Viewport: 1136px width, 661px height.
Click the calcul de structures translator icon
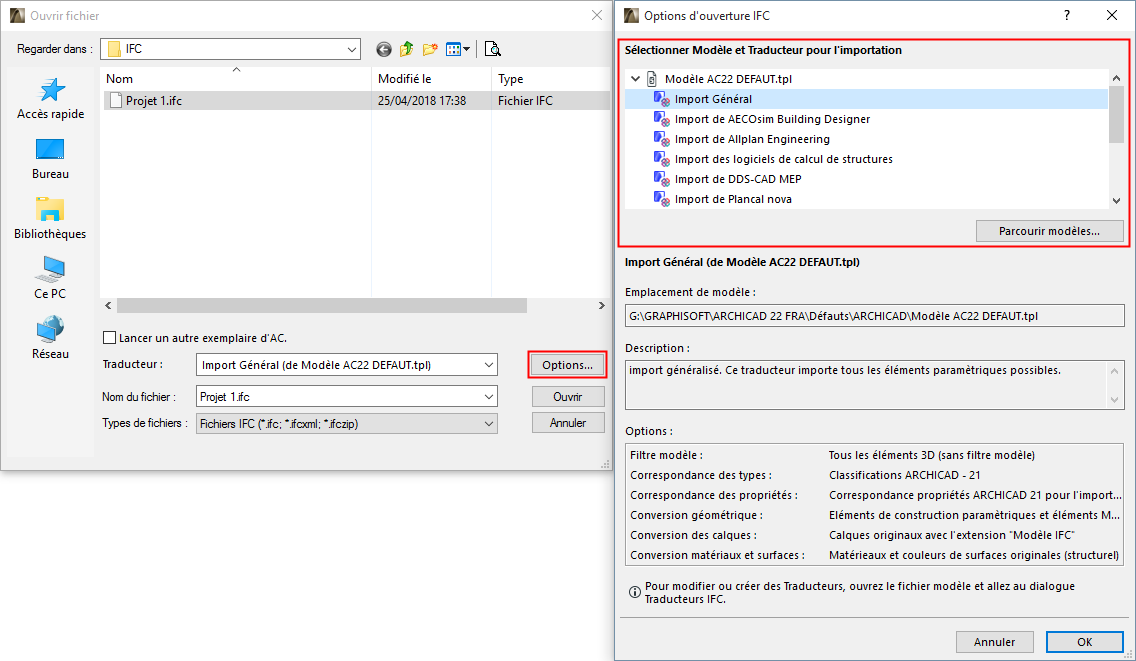tap(661, 159)
